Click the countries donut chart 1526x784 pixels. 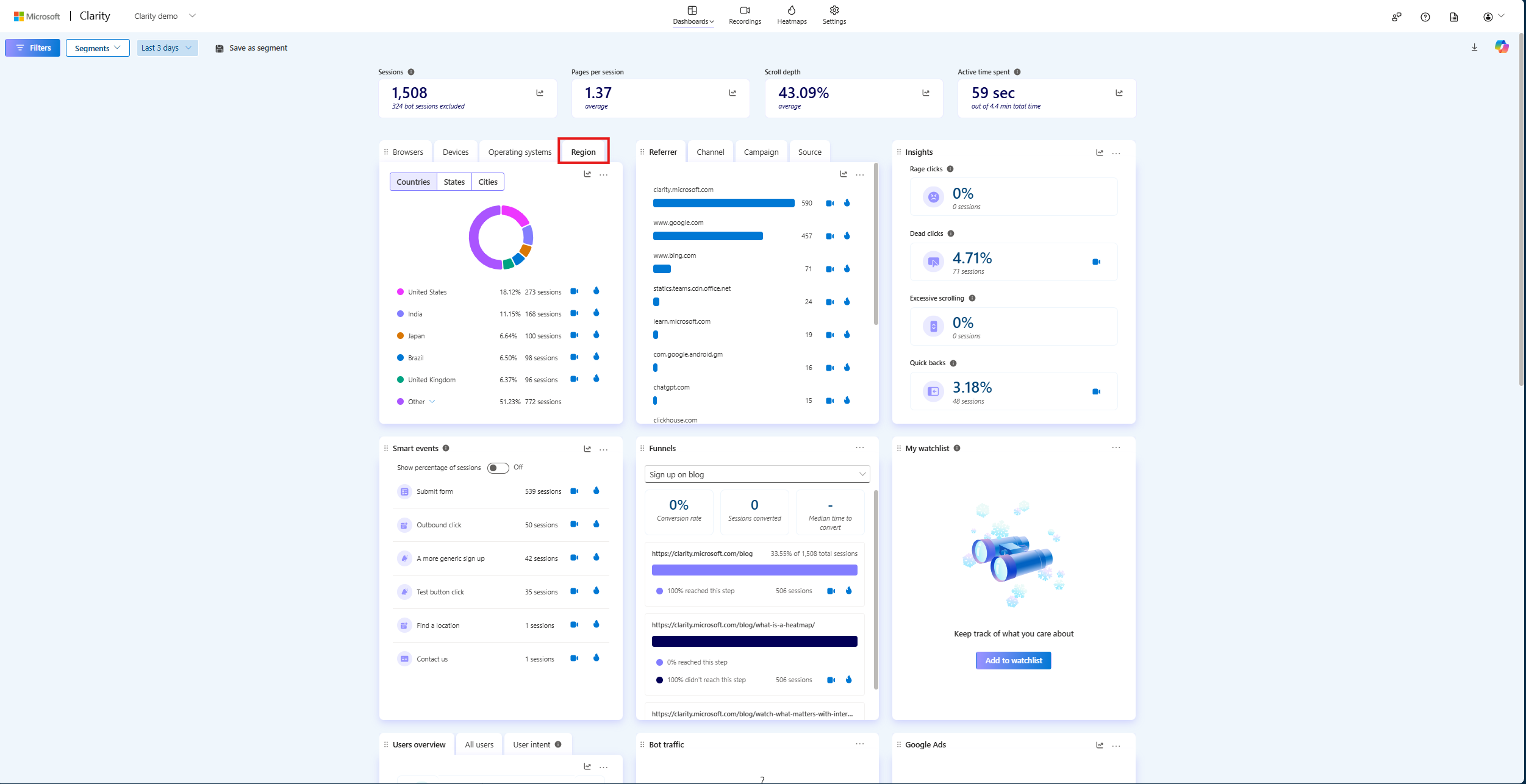[x=501, y=237]
